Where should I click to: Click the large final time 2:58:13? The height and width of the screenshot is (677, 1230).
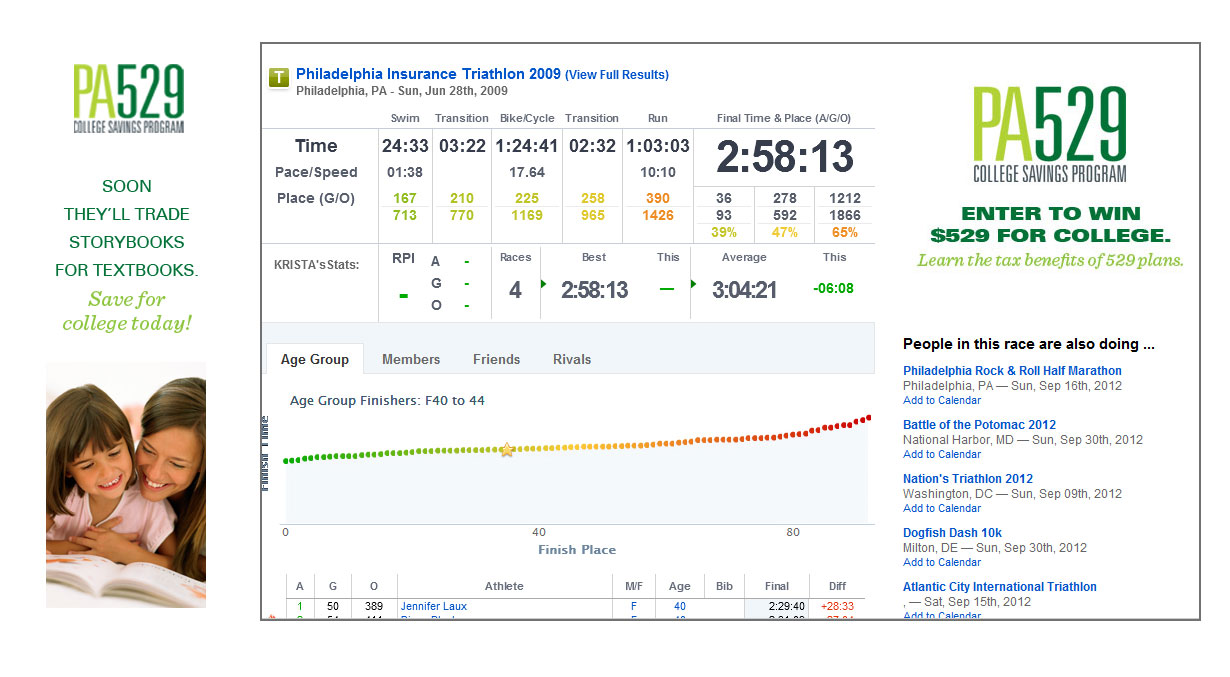785,157
